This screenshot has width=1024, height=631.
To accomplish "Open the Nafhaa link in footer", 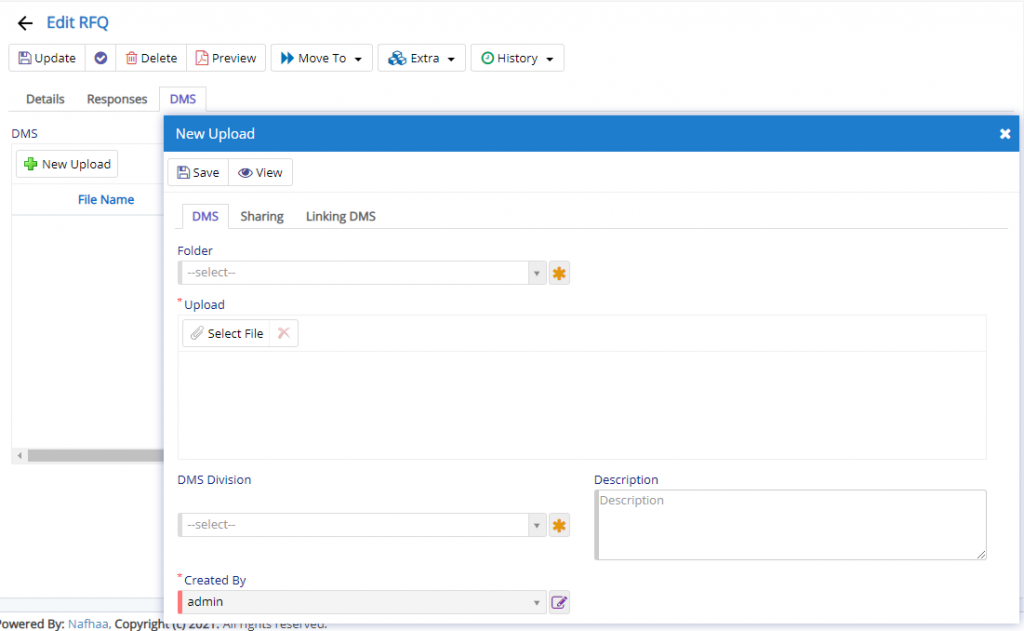I will point(88,624).
